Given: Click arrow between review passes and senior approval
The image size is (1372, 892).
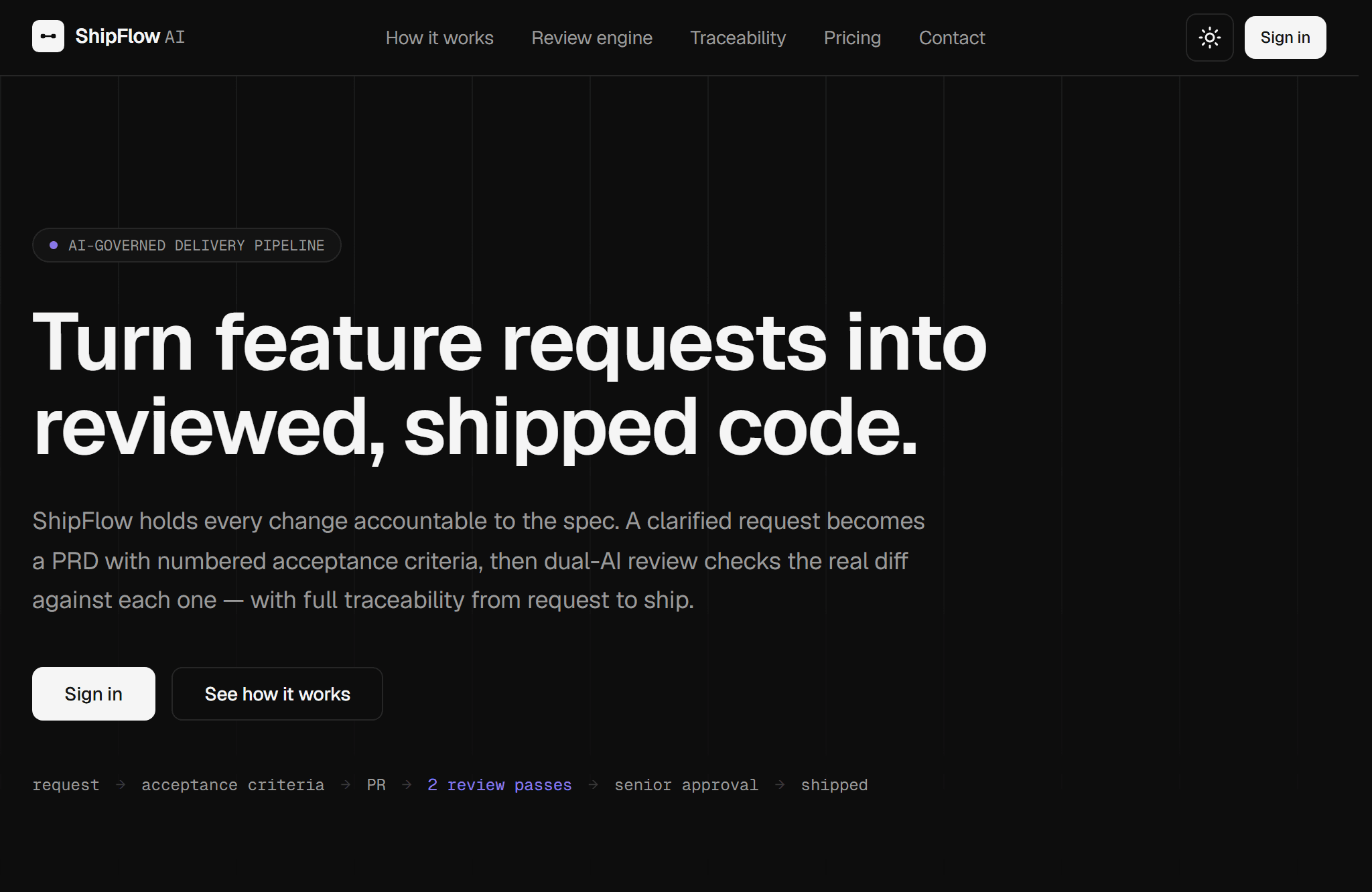Looking at the screenshot, I should coord(593,784).
